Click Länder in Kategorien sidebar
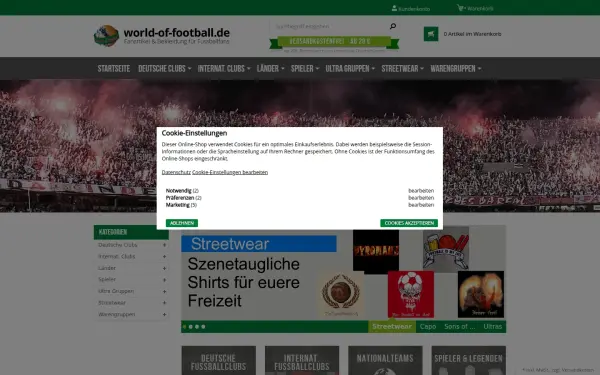Image resolution: width=600 pixels, height=375 pixels. 107,268
